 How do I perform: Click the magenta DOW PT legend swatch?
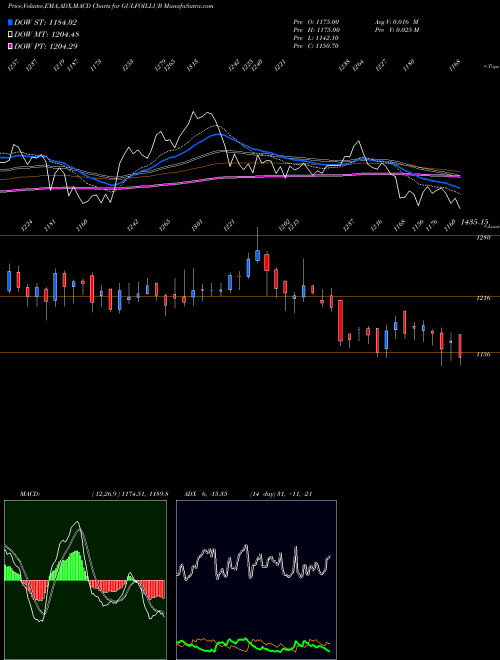click(x=10, y=46)
